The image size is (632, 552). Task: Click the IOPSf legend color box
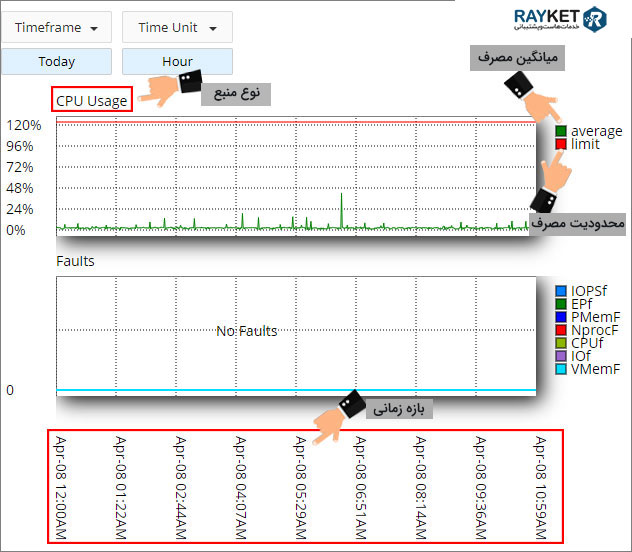pos(561,291)
